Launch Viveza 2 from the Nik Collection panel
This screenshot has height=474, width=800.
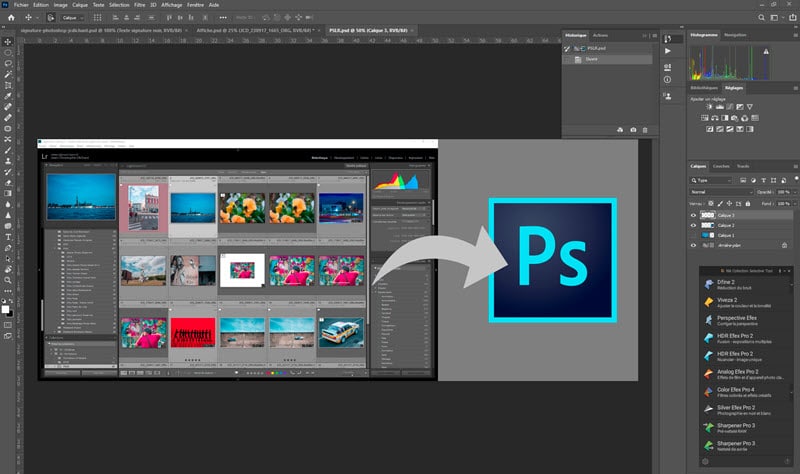coord(746,303)
